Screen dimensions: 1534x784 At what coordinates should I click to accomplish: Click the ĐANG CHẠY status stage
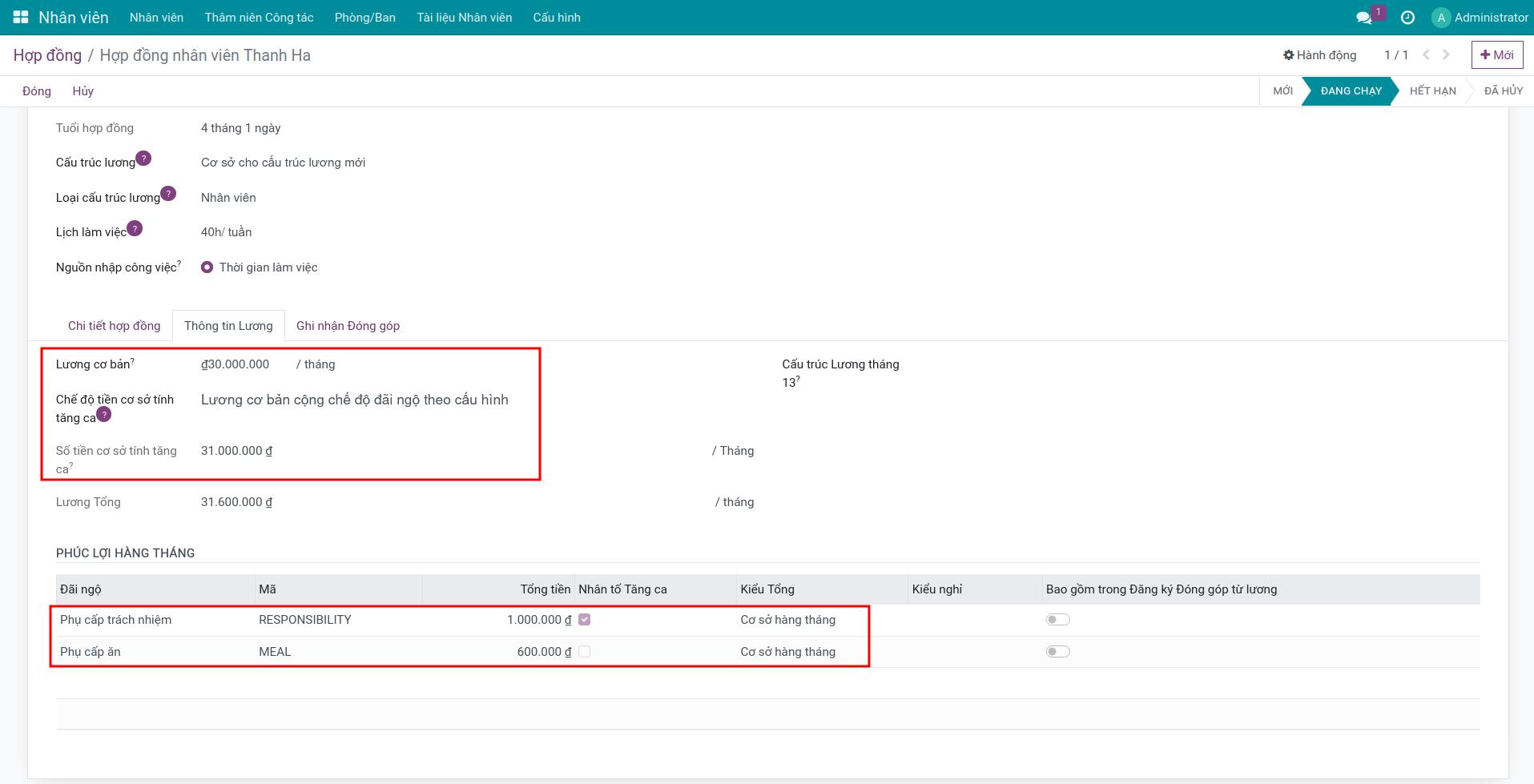[1351, 91]
